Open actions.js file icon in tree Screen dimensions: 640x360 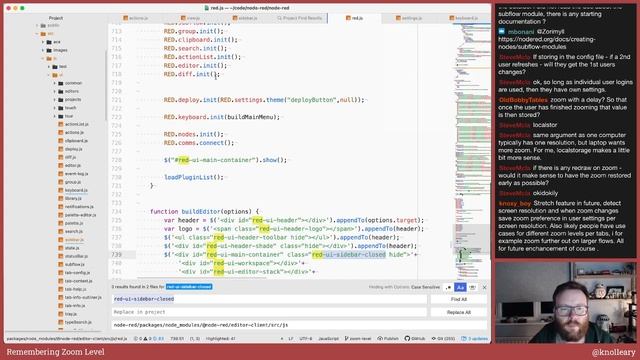(61, 133)
